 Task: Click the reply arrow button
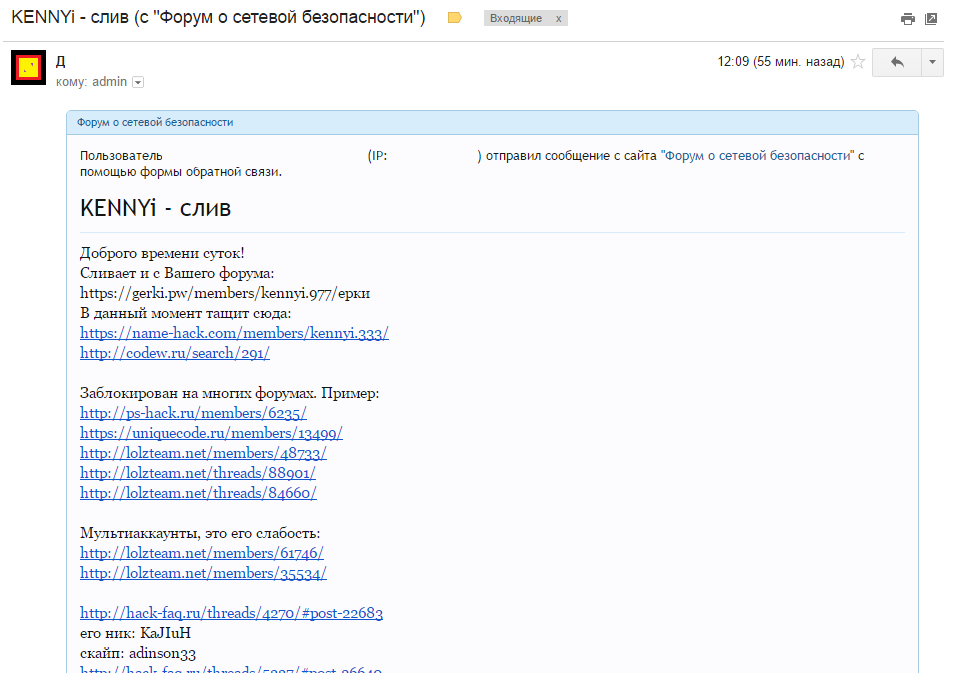pyautogui.click(x=897, y=62)
